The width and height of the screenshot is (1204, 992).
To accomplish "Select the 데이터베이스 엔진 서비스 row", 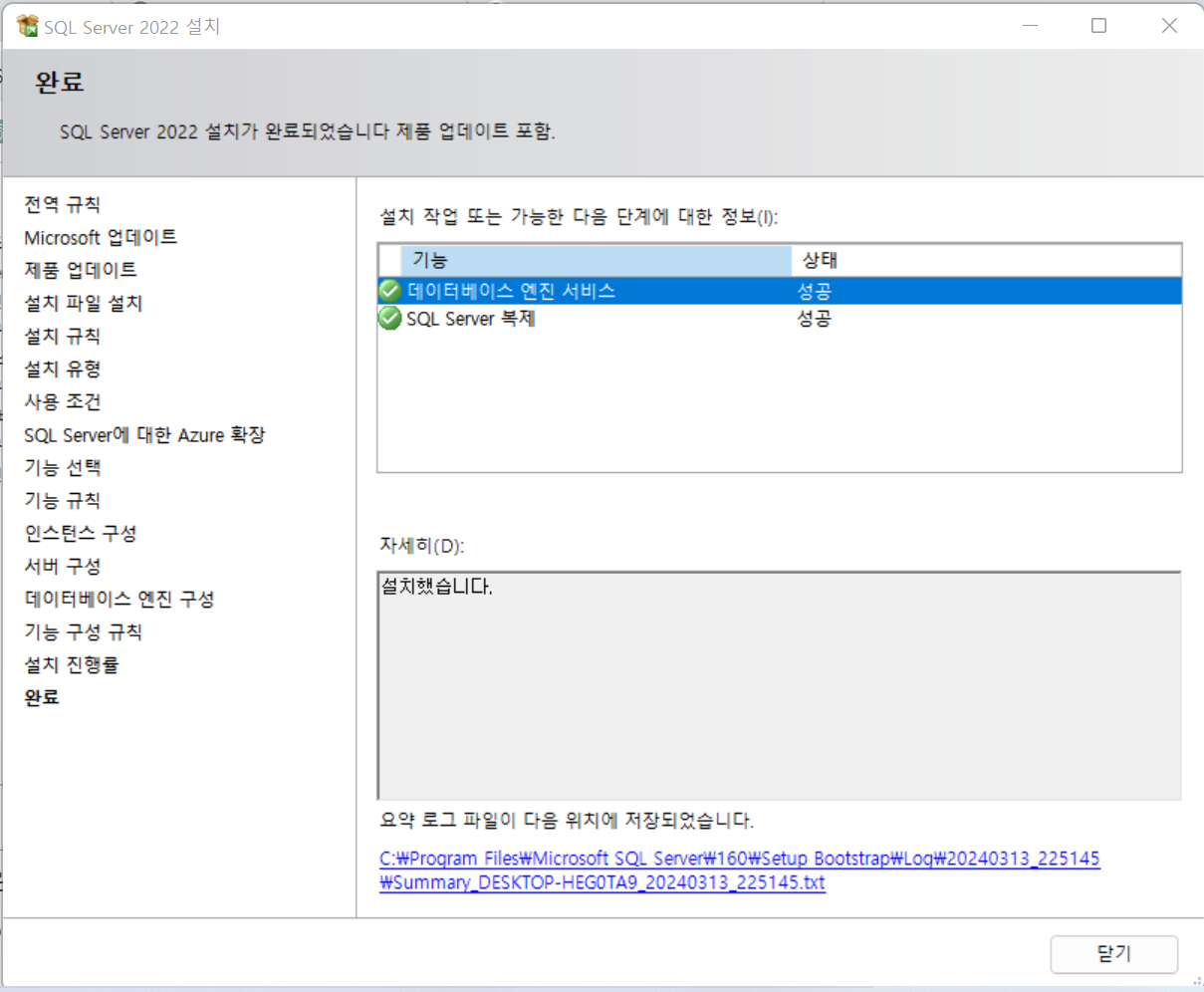I will pos(780,291).
